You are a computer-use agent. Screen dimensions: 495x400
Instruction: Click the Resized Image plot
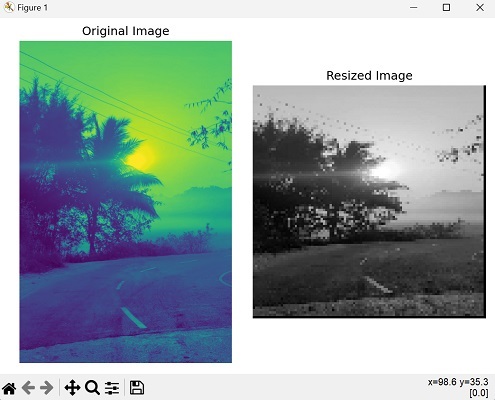pyautogui.click(x=369, y=202)
